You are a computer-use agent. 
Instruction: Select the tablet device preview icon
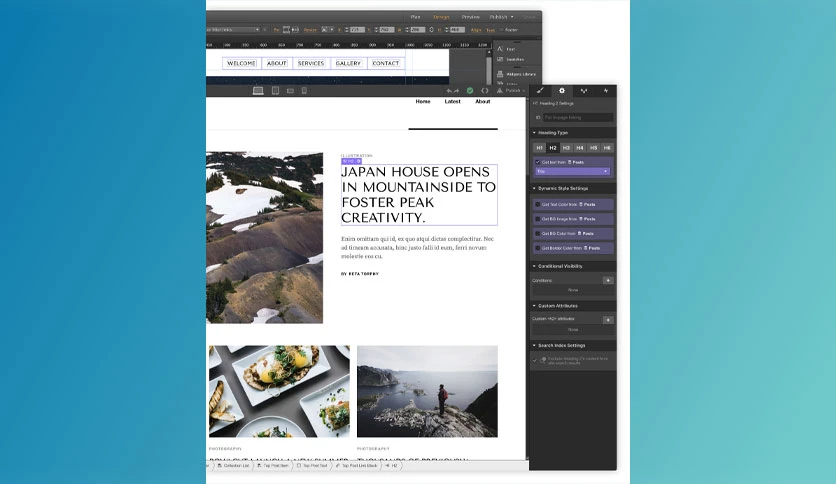tap(276, 91)
